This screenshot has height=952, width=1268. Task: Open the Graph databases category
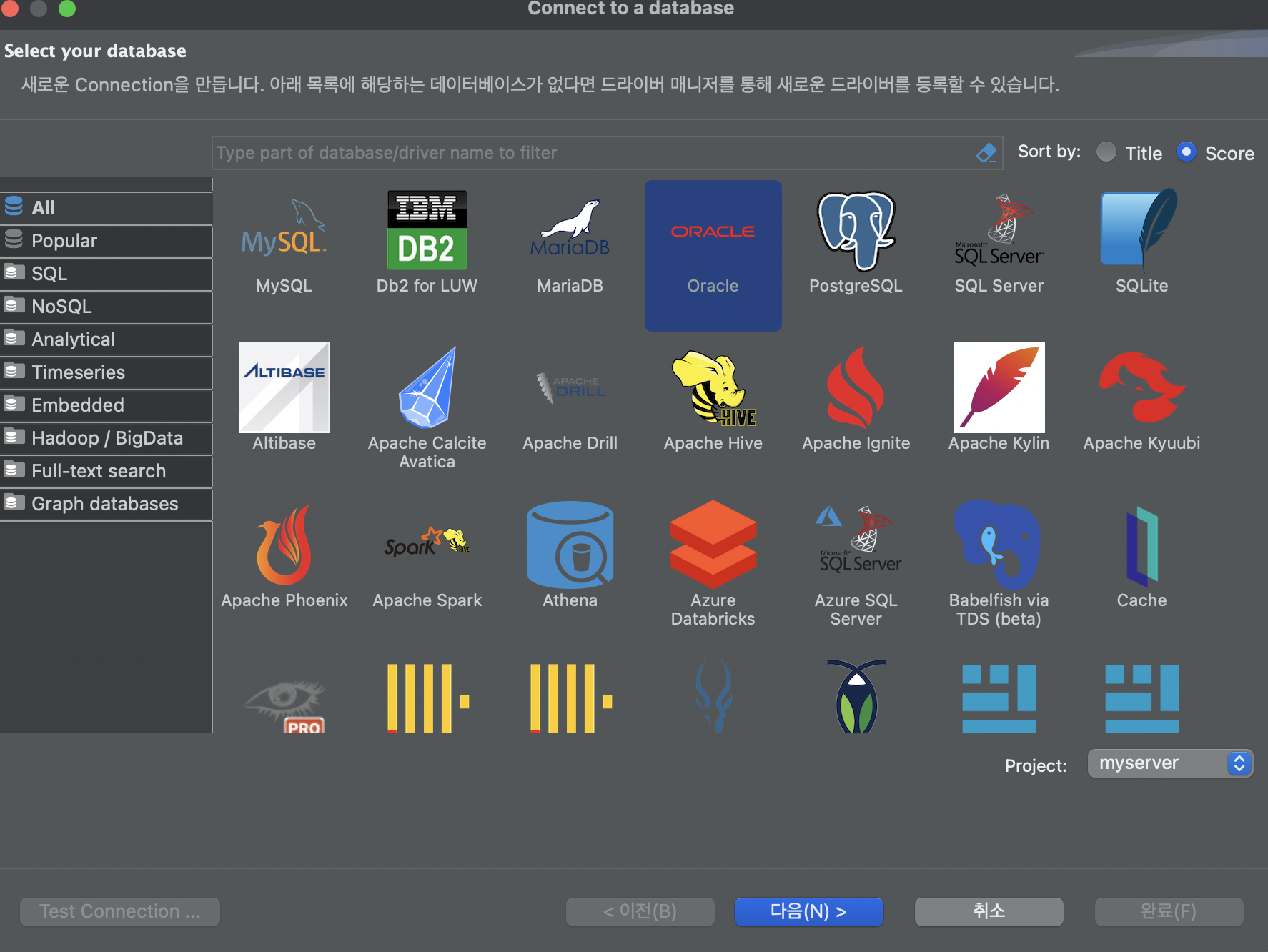tap(106, 504)
